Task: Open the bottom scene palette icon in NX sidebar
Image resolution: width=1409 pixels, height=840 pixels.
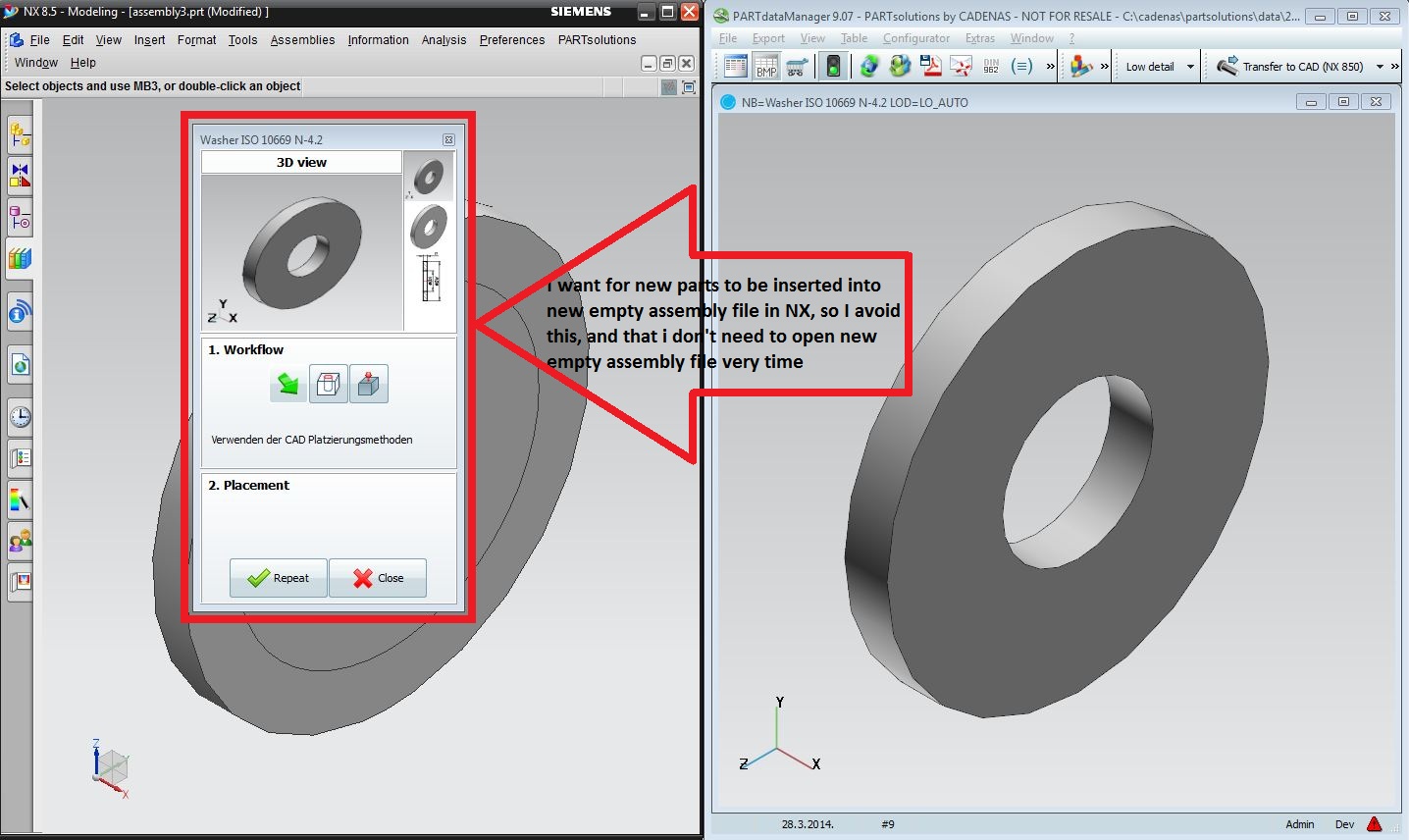Action: click(20, 581)
